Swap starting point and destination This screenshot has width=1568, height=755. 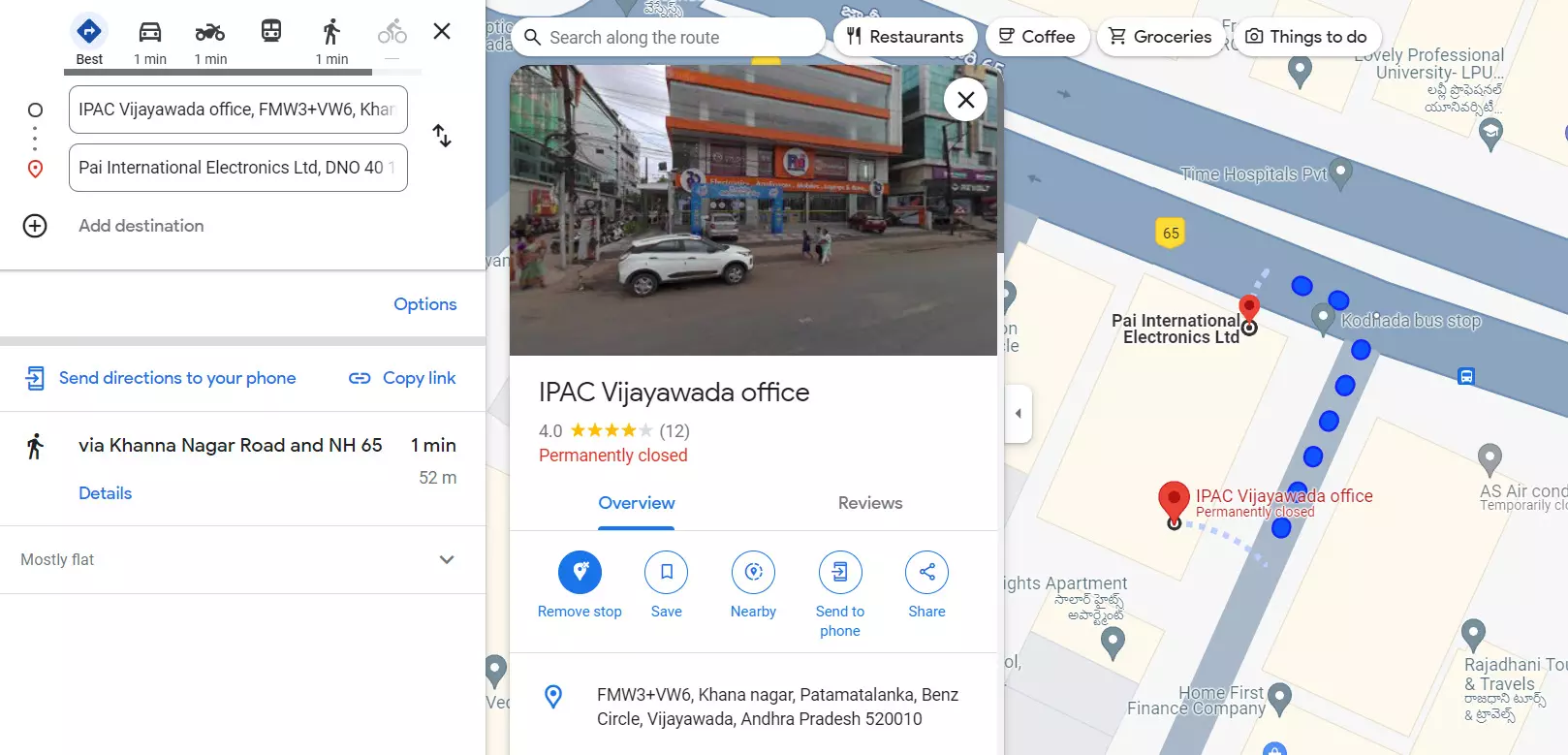(x=442, y=136)
